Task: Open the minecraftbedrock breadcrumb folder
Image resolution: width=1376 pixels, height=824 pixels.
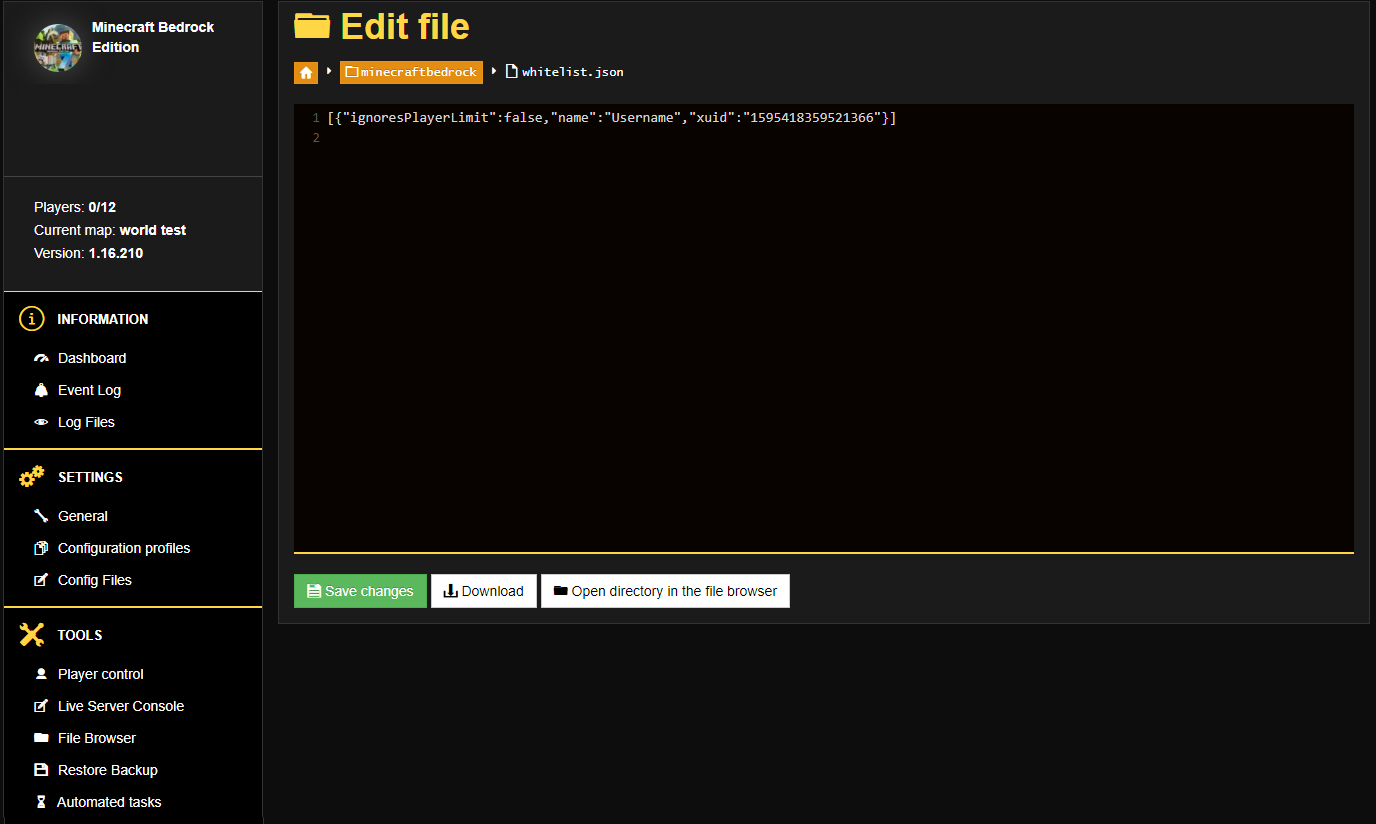Action: 411,72
